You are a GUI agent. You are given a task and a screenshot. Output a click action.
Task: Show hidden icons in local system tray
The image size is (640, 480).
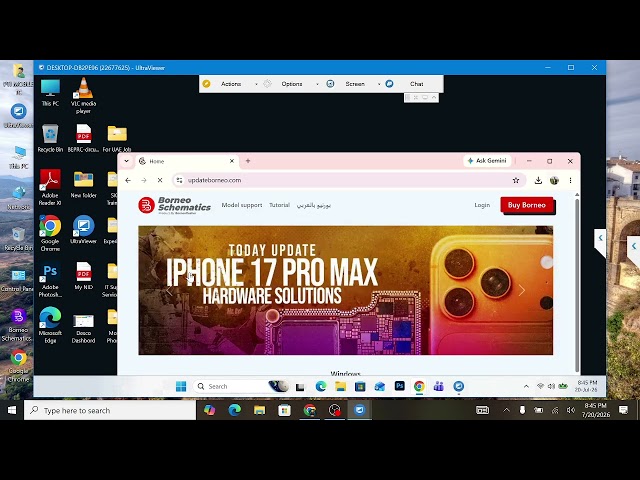coord(507,410)
